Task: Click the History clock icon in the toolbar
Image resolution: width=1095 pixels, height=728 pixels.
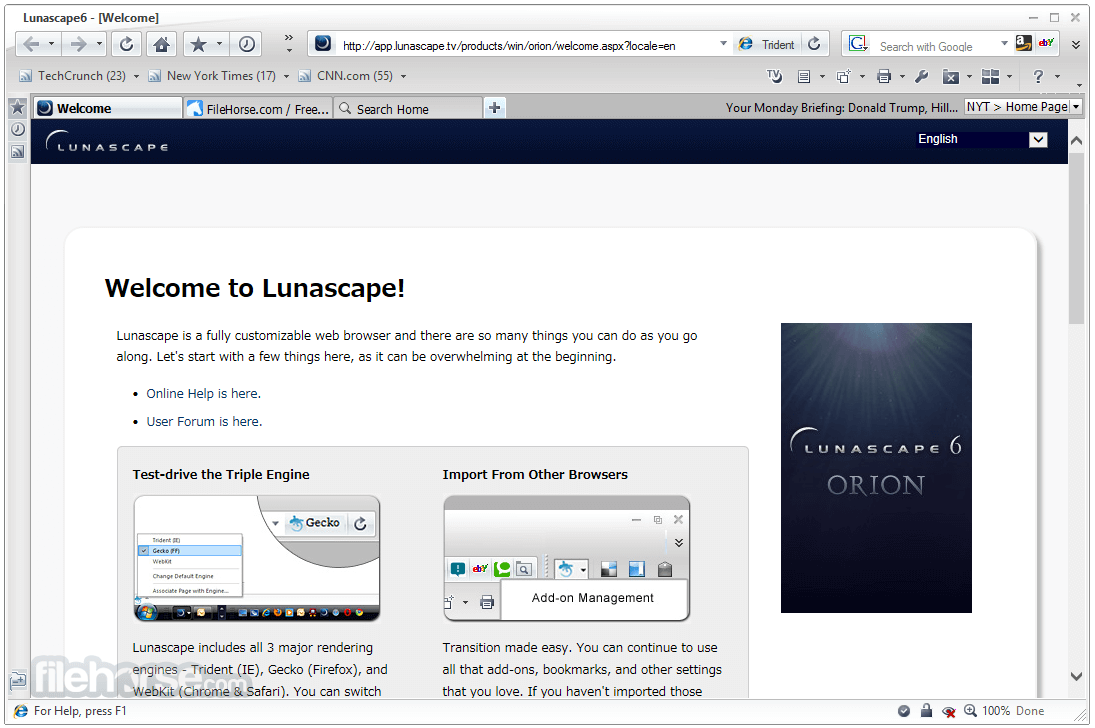Action: tap(246, 44)
